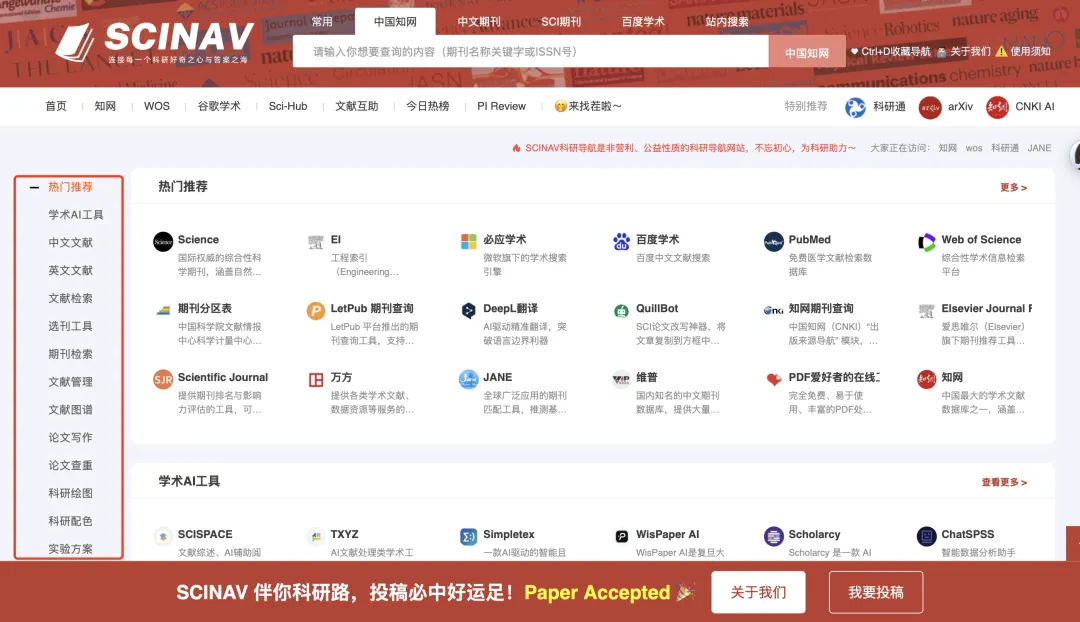Select the 中国知网 search tab
1080x622 pixels.
(x=395, y=21)
